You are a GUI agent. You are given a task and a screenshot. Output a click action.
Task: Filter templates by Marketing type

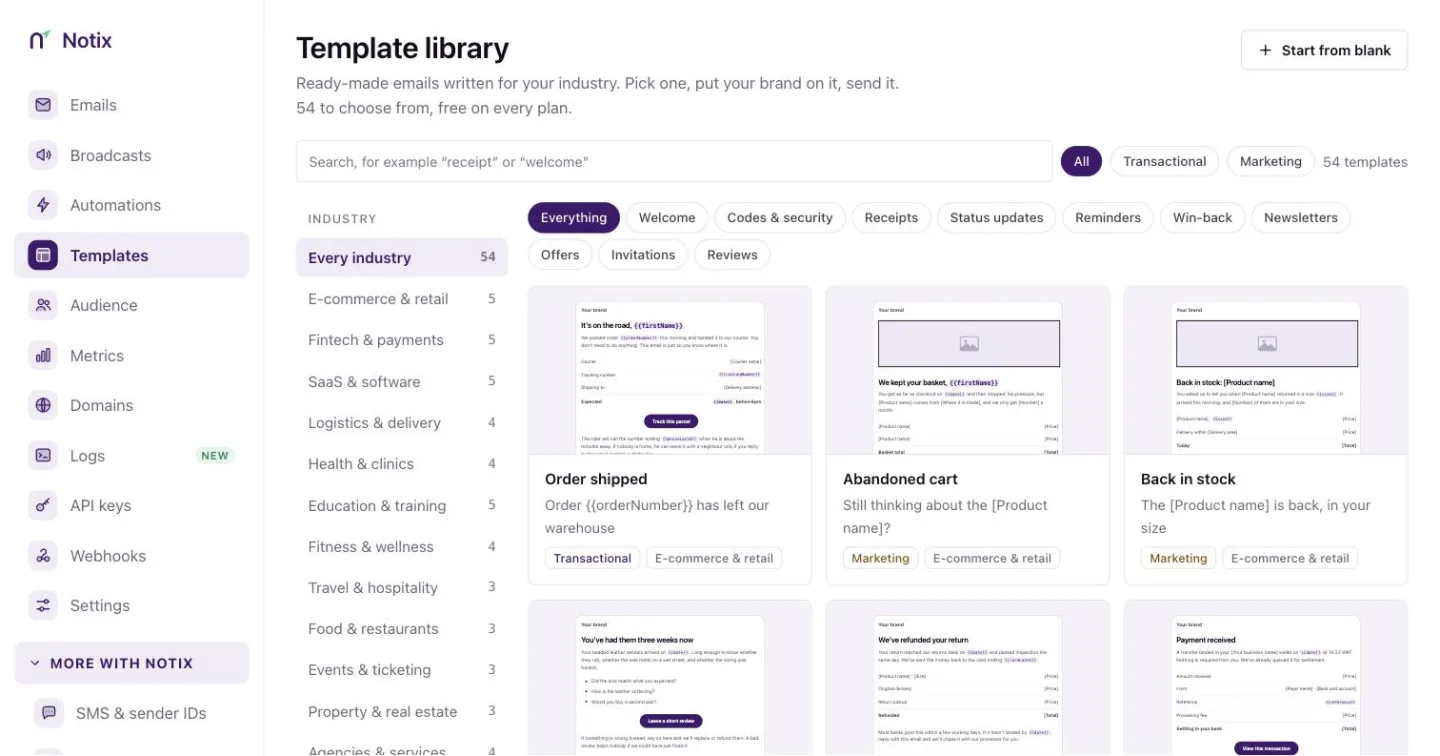(1270, 161)
